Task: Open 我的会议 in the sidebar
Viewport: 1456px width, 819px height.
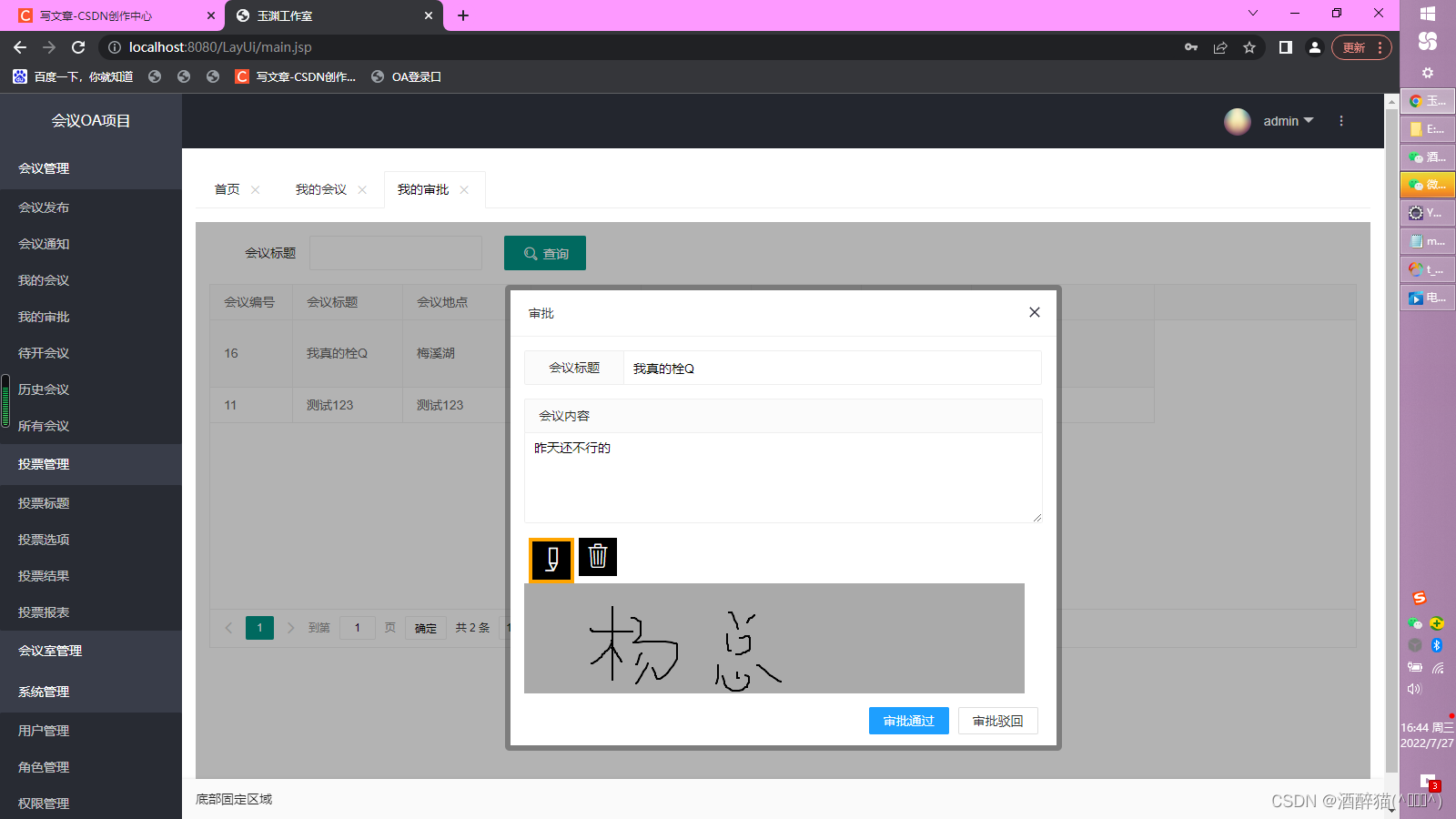Action: tap(91, 280)
